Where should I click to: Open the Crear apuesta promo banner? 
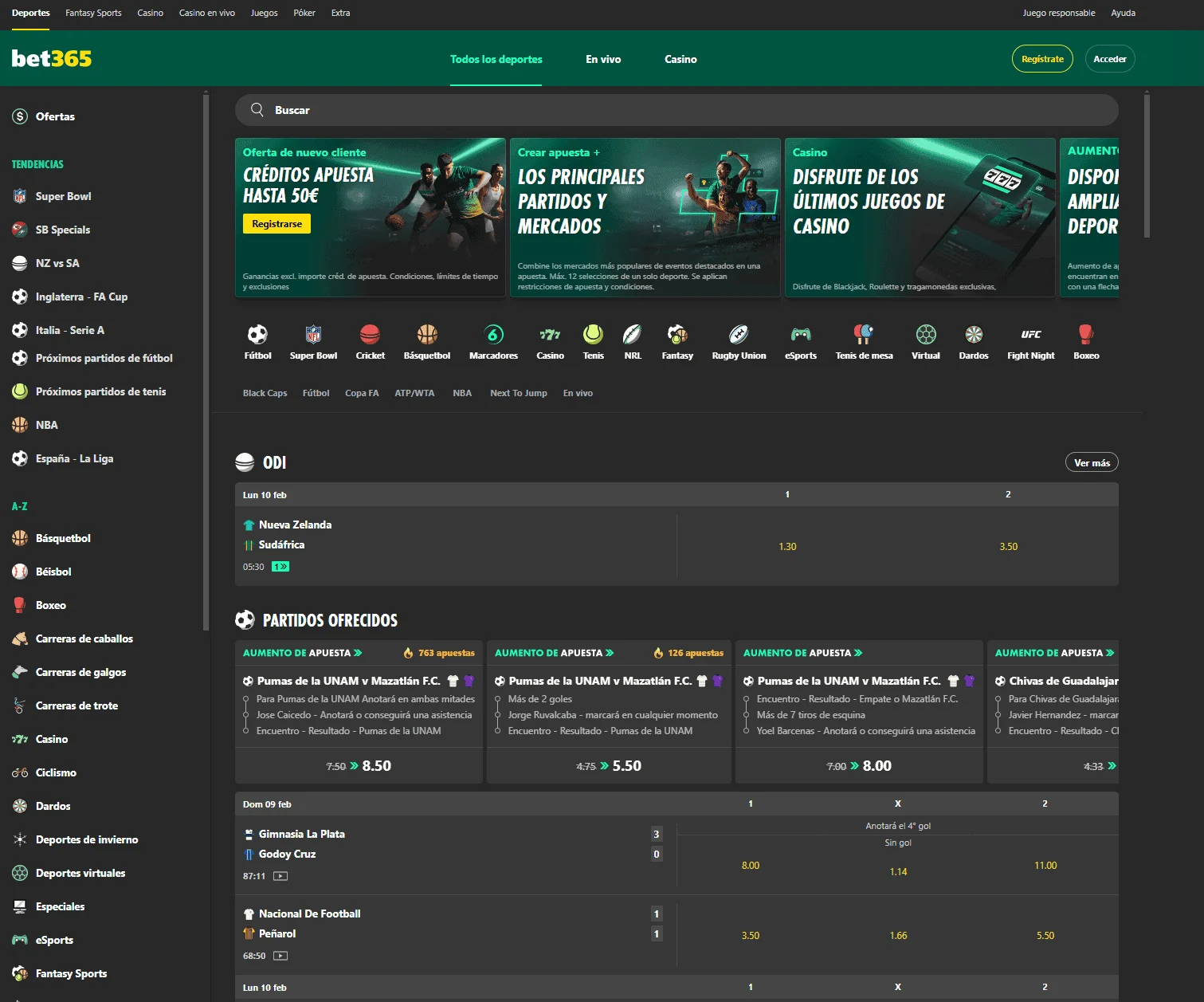(x=645, y=218)
